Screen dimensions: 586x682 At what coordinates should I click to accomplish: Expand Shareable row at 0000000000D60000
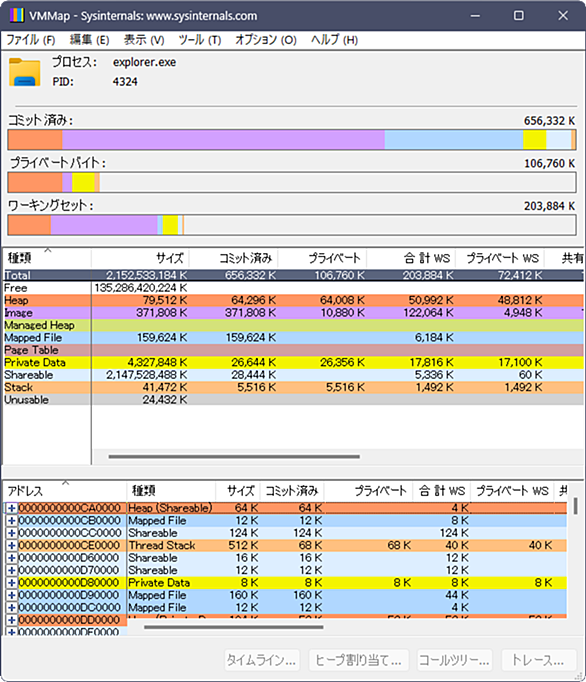point(12,558)
